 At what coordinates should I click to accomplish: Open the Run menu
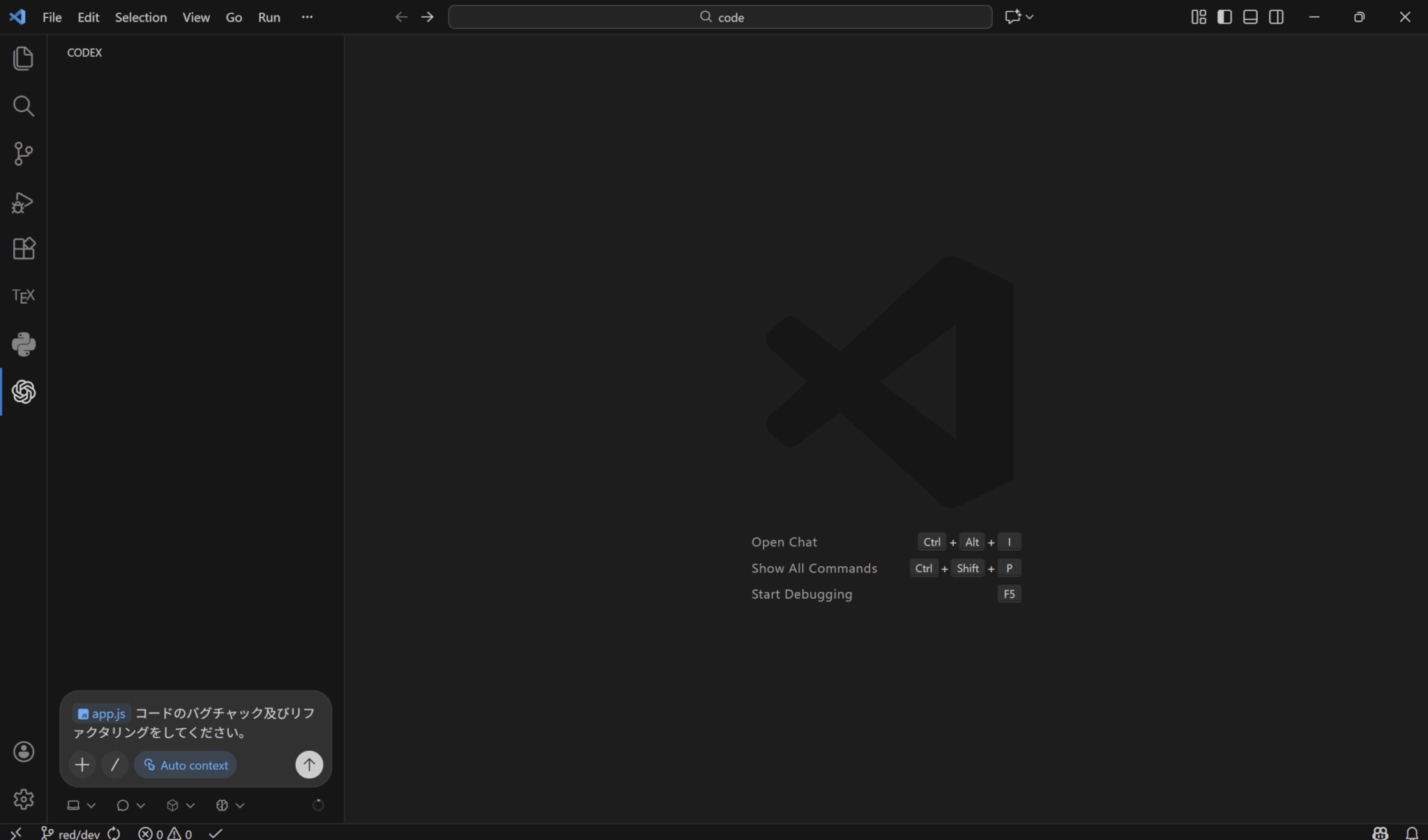tap(268, 17)
